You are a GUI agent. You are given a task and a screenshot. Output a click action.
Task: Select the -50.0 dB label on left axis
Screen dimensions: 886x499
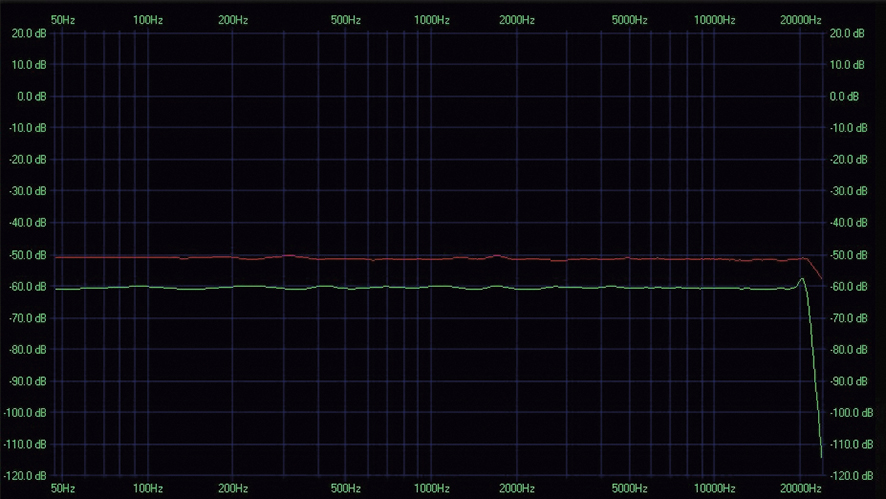coord(28,255)
